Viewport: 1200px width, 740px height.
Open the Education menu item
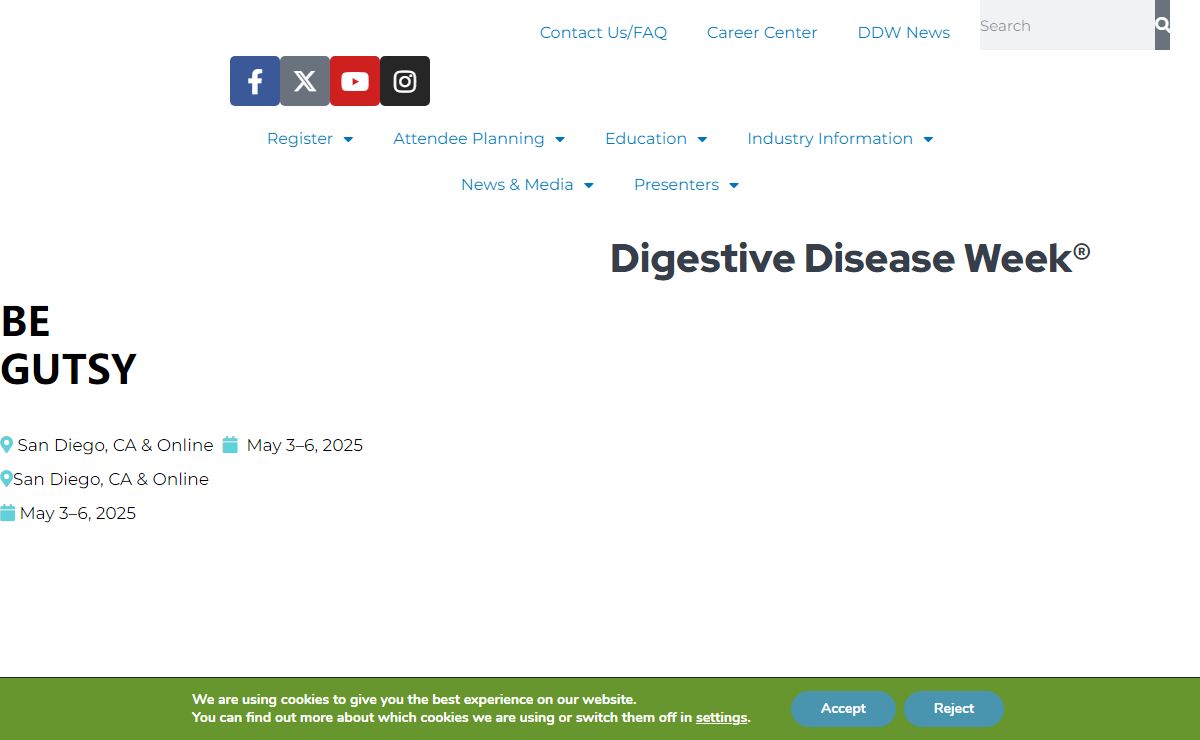pos(646,139)
